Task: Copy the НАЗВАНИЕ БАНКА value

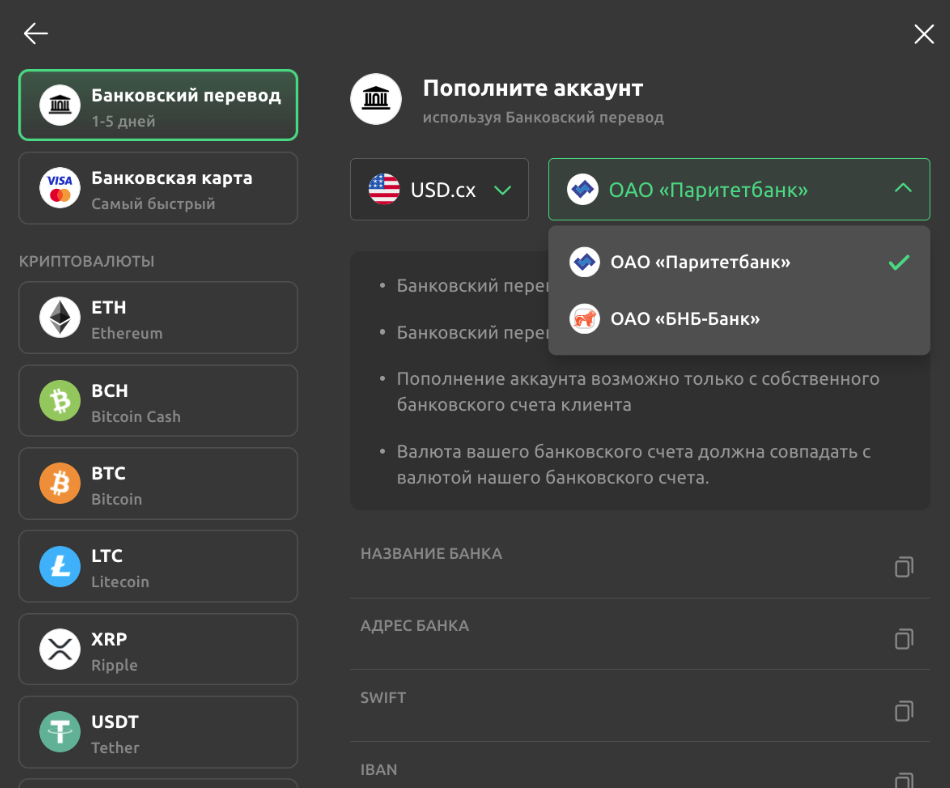Action: pyautogui.click(x=904, y=567)
